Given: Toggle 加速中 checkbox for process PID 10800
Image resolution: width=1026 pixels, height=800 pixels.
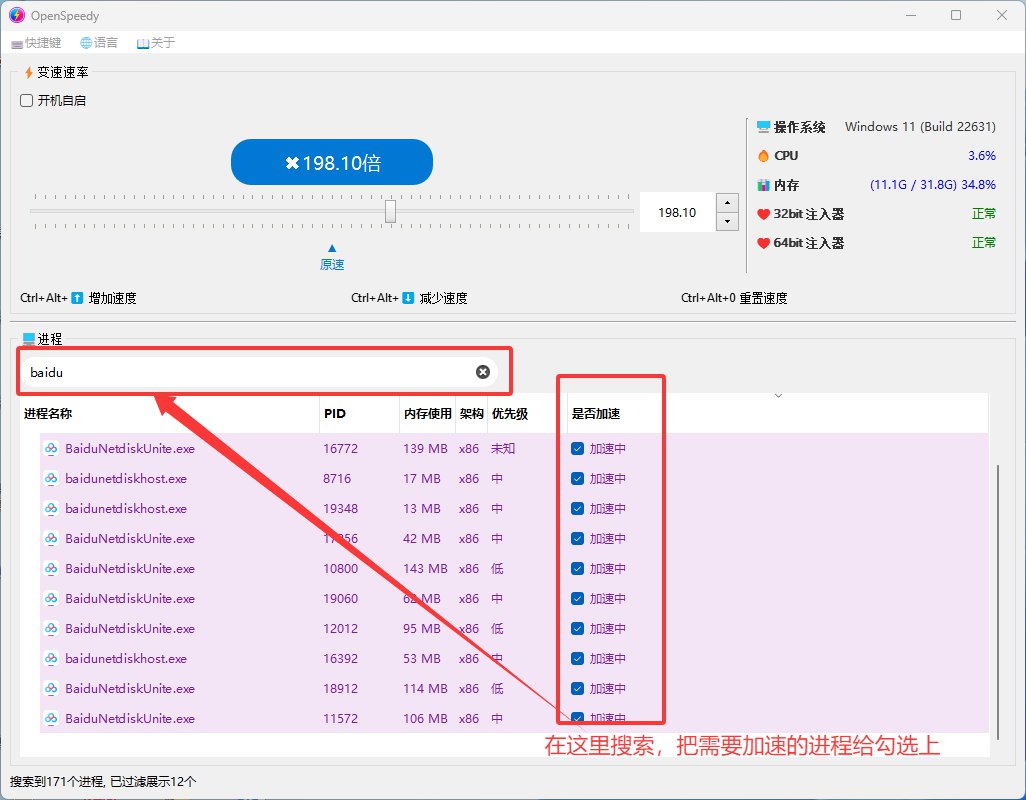Looking at the screenshot, I should pos(577,569).
